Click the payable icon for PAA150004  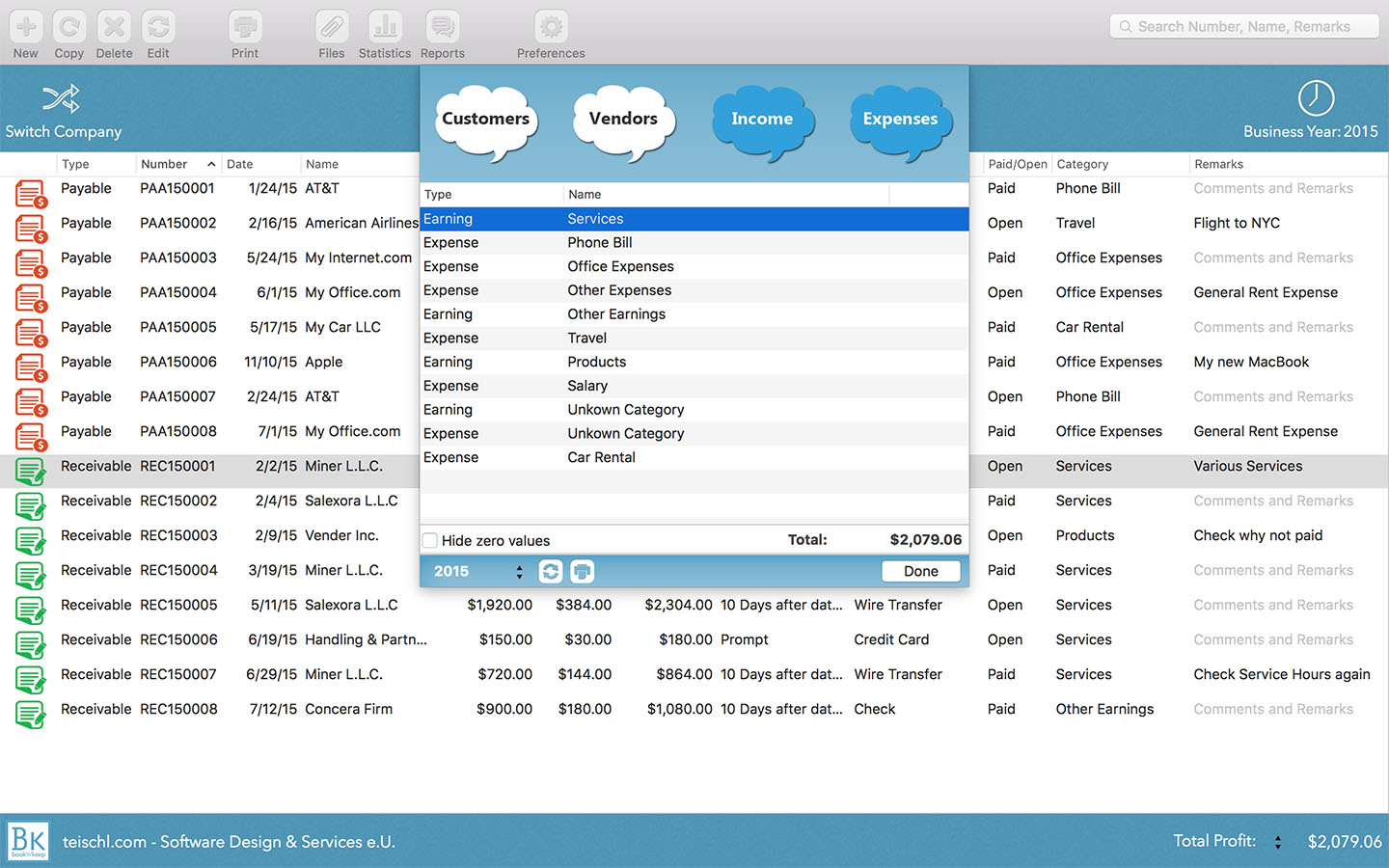pos(31,299)
